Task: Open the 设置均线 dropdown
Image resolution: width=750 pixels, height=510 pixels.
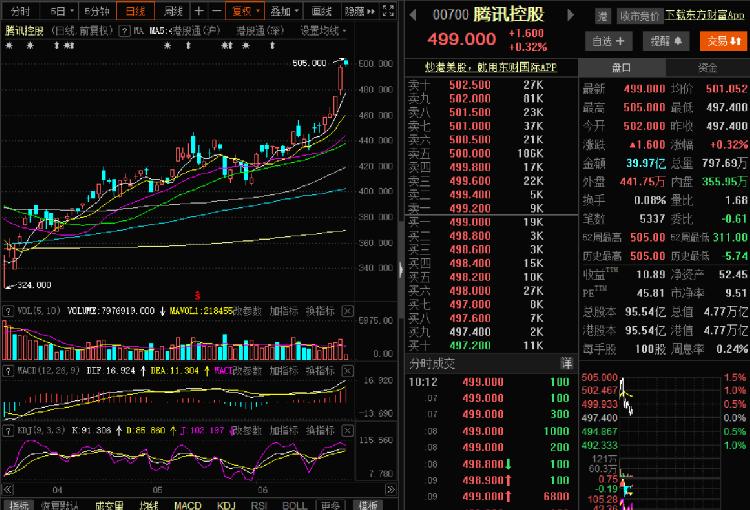Action: pos(323,31)
